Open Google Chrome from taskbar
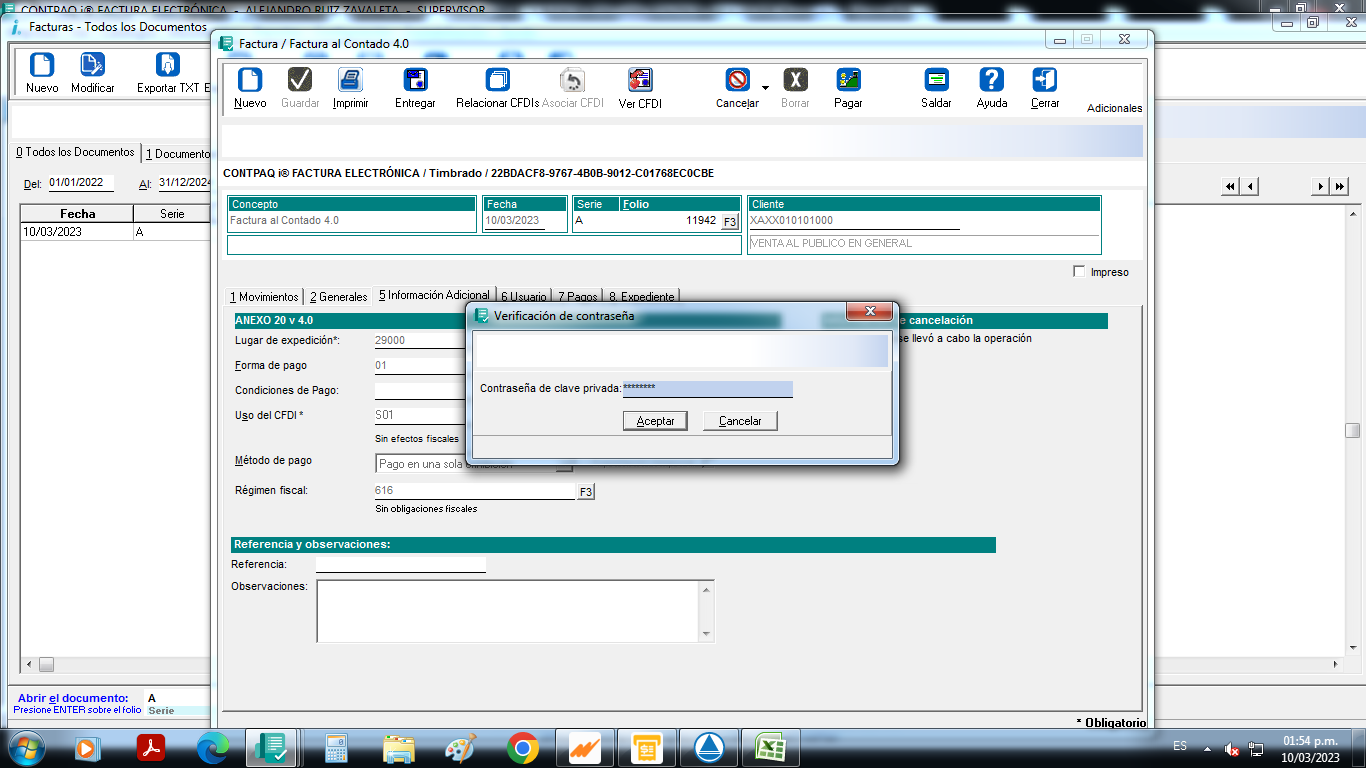 click(x=522, y=748)
